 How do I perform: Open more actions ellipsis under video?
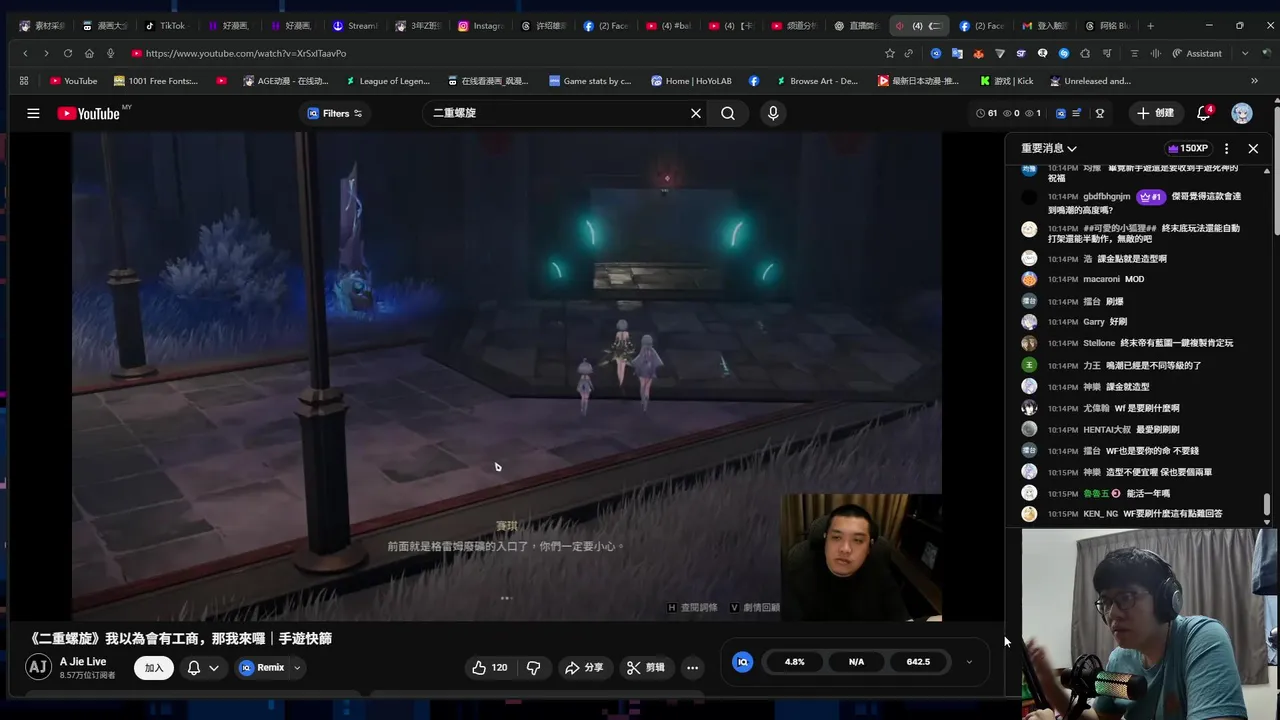[692, 667]
